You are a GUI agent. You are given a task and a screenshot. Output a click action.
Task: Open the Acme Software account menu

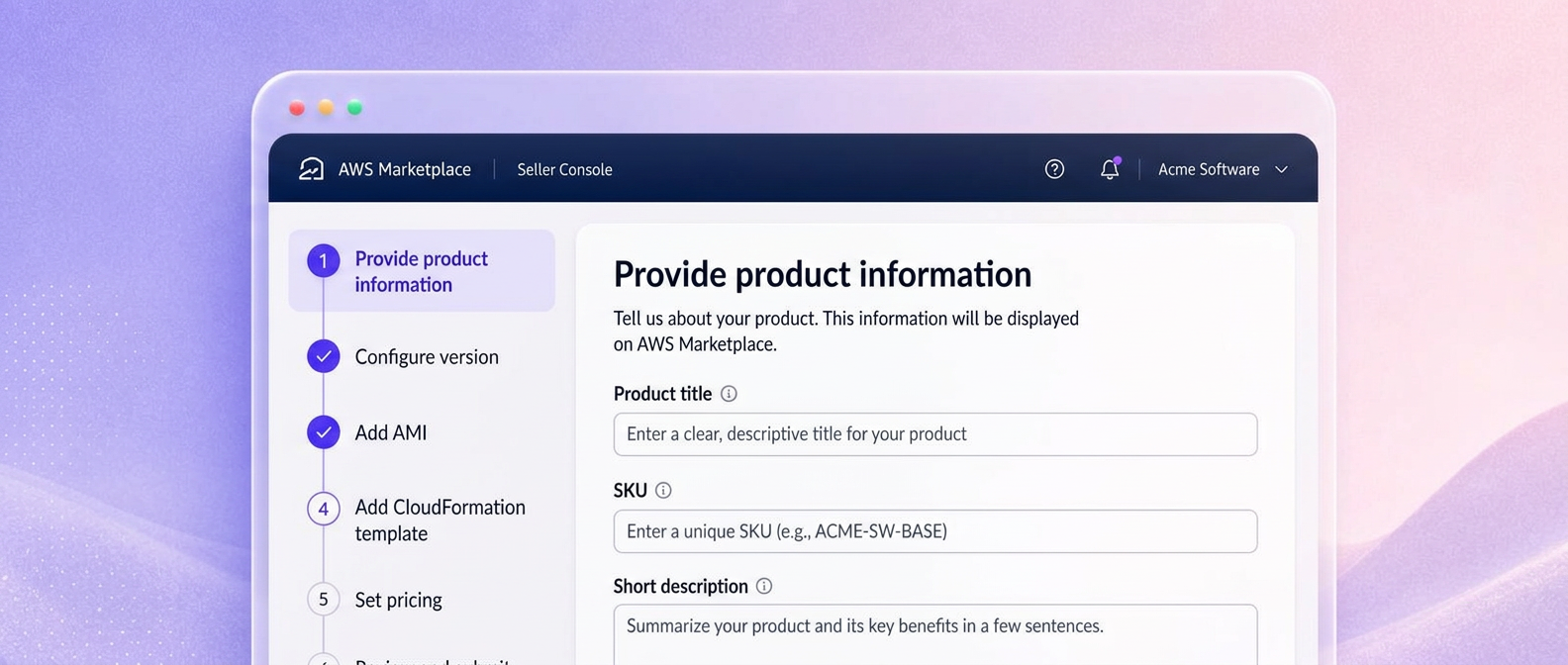coord(1224,169)
